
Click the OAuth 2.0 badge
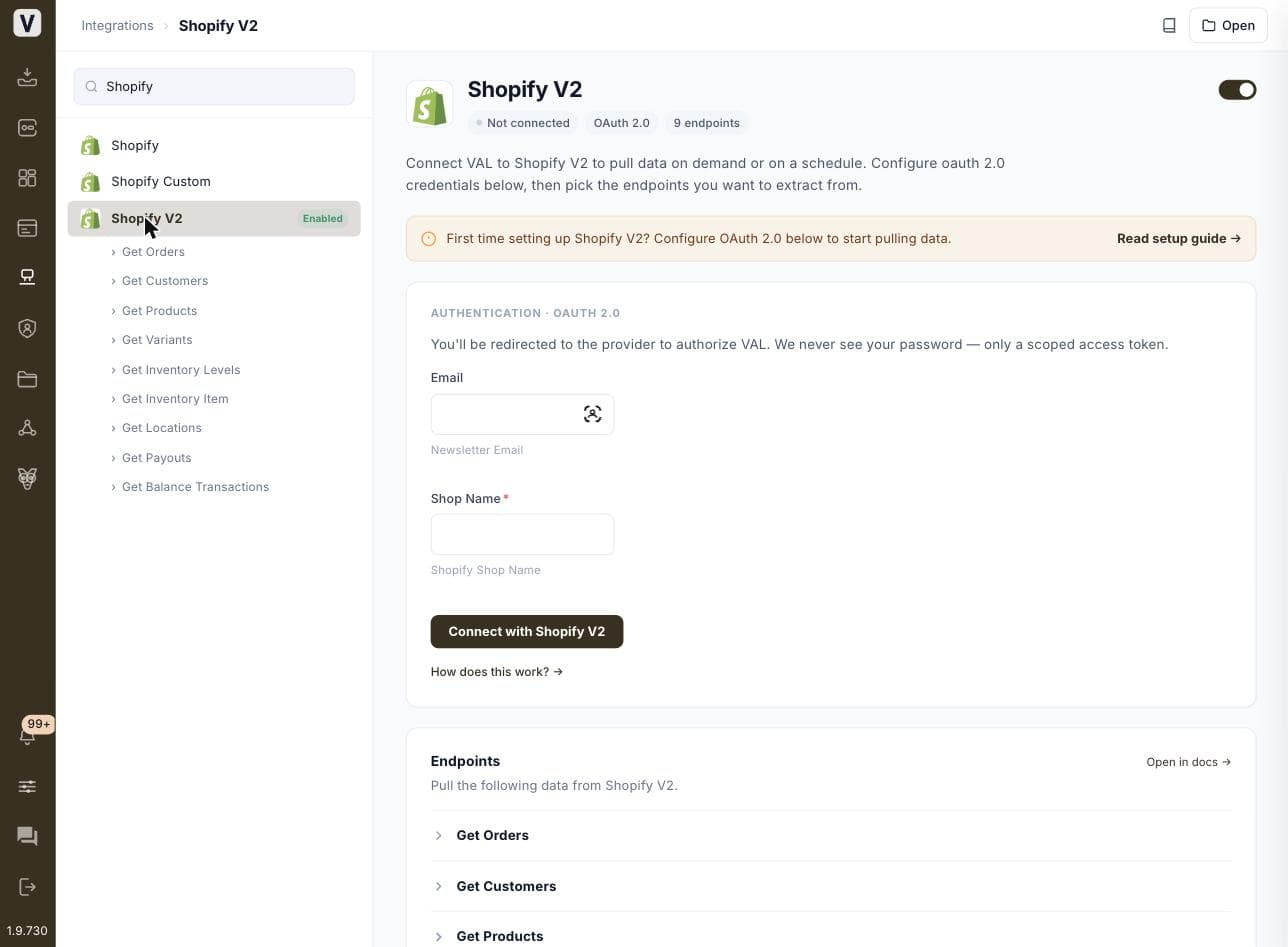coord(621,123)
